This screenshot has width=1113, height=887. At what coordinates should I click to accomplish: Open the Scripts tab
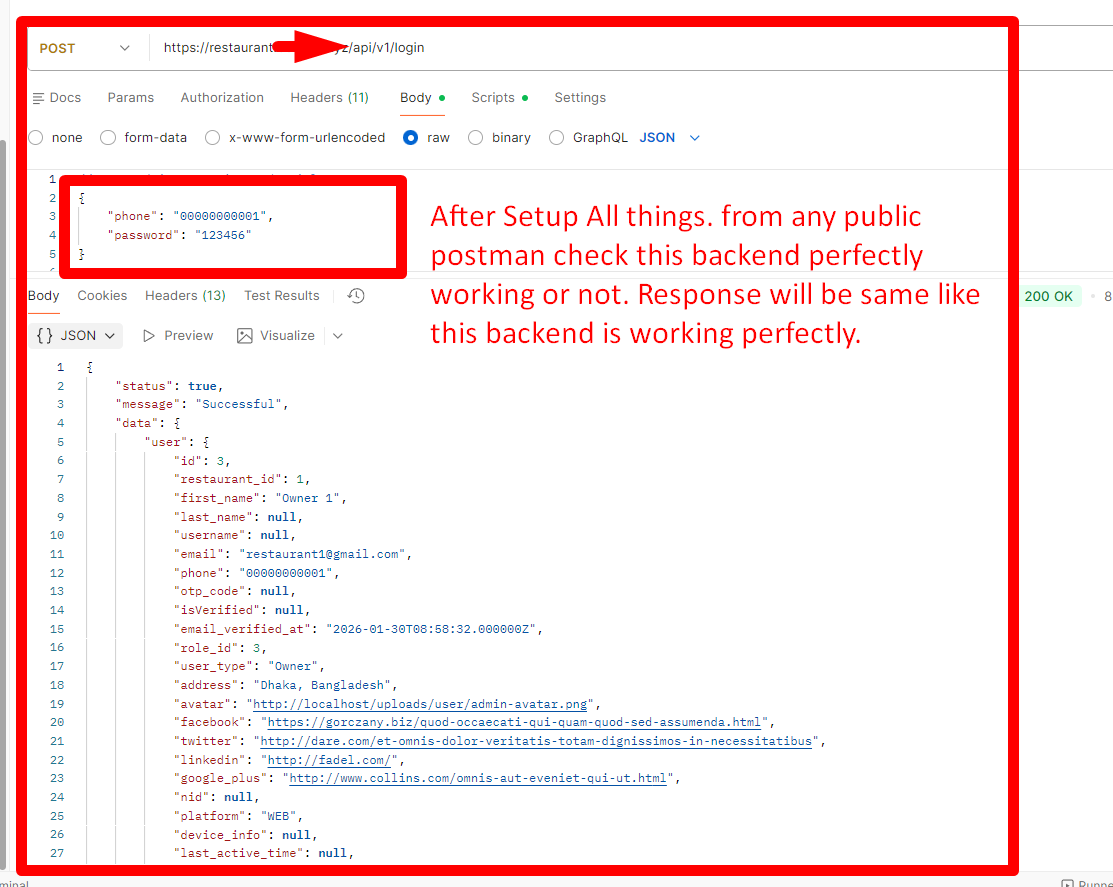pyautogui.click(x=493, y=98)
